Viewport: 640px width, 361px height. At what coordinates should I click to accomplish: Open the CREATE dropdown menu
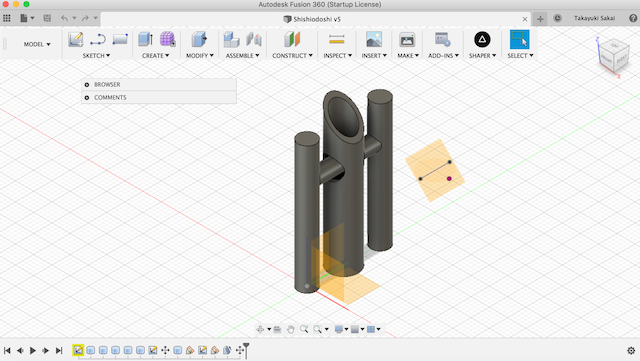point(156,56)
